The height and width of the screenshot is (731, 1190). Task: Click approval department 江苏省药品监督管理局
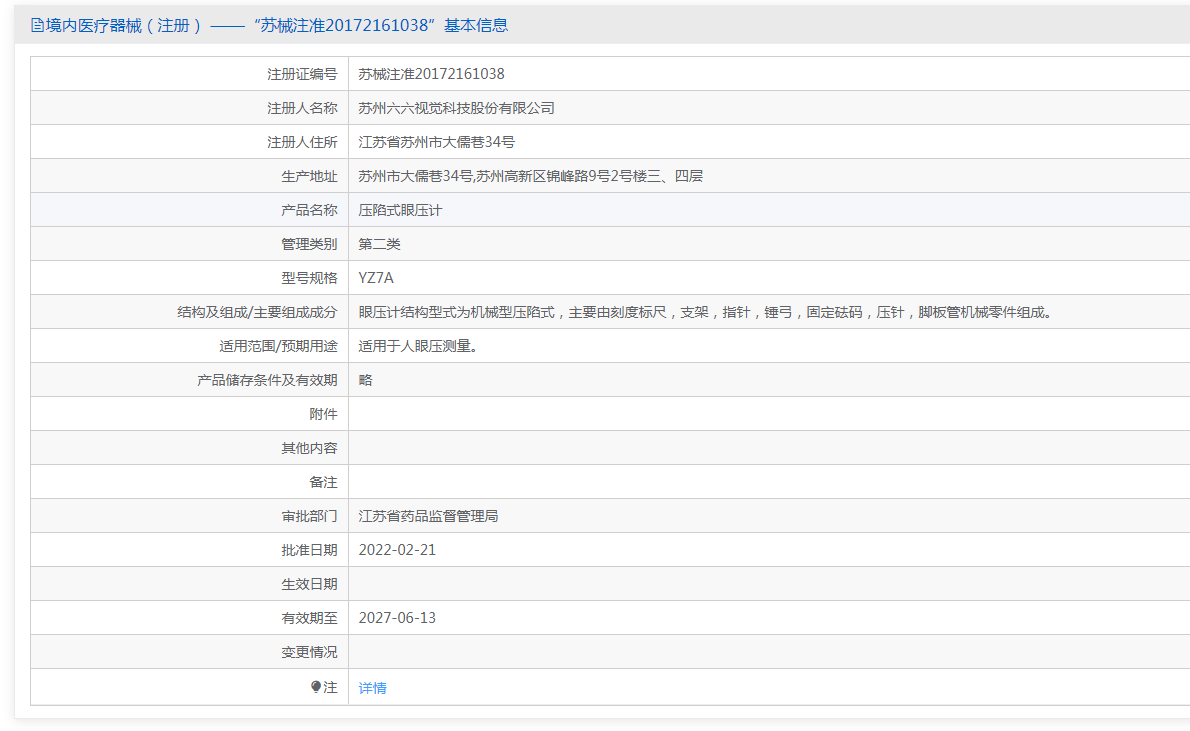coord(428,516)
